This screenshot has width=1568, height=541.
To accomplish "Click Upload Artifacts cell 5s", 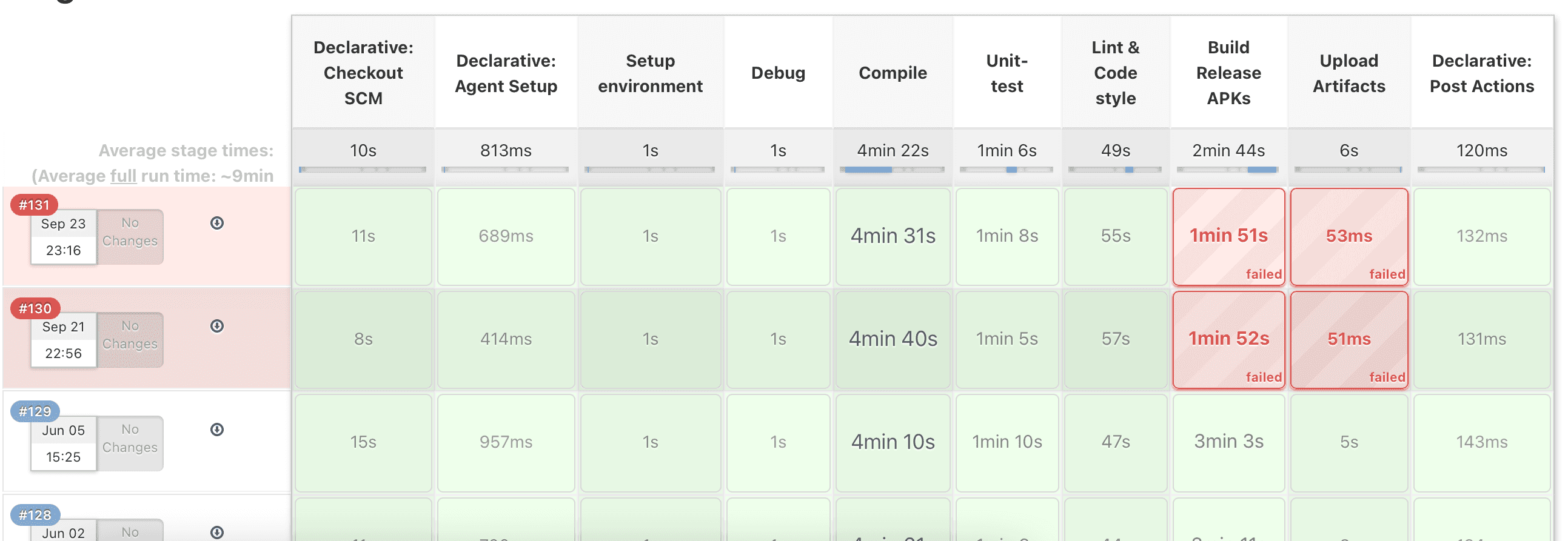I will click(1349, 443).
